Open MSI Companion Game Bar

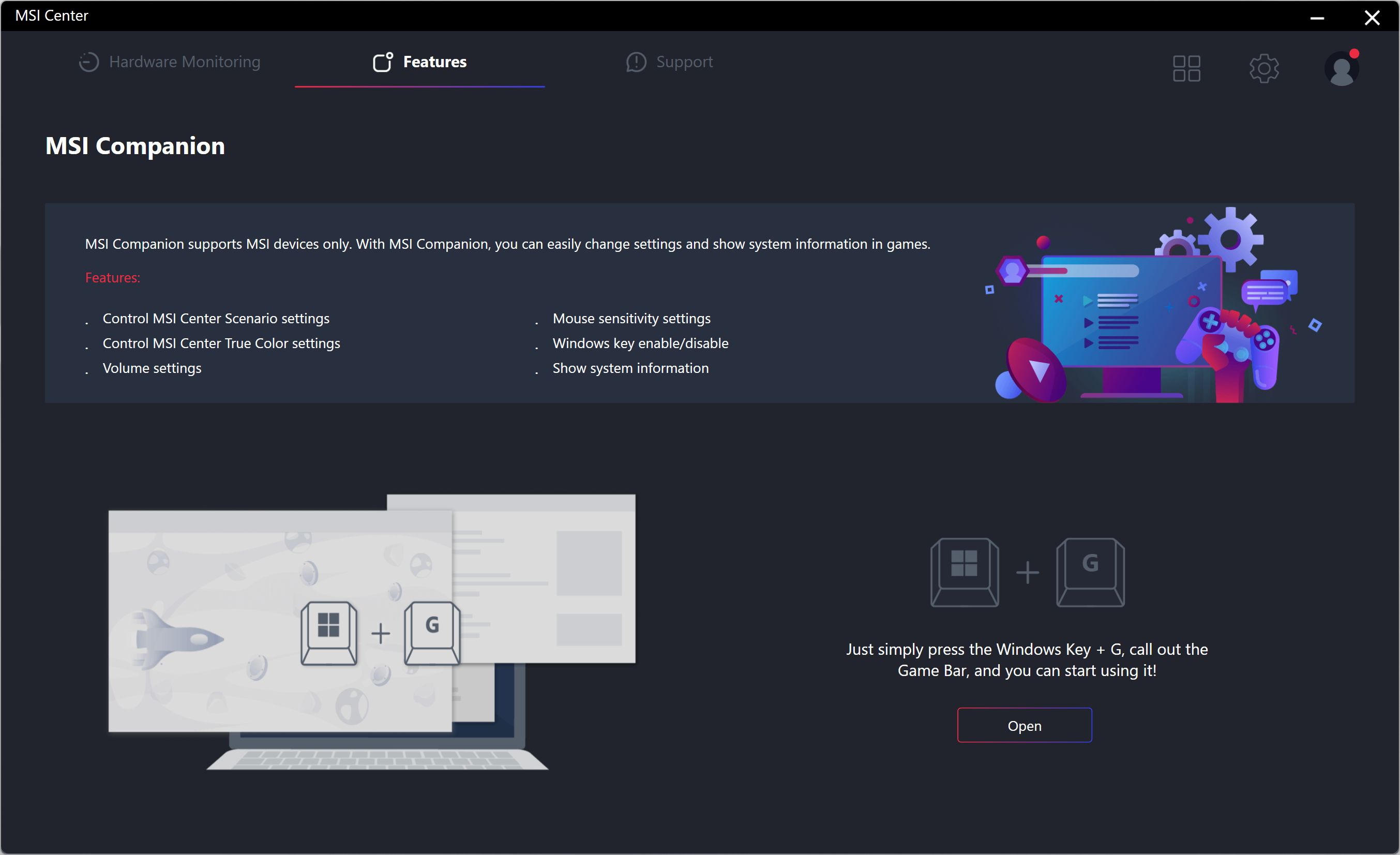pos(1023,726)
